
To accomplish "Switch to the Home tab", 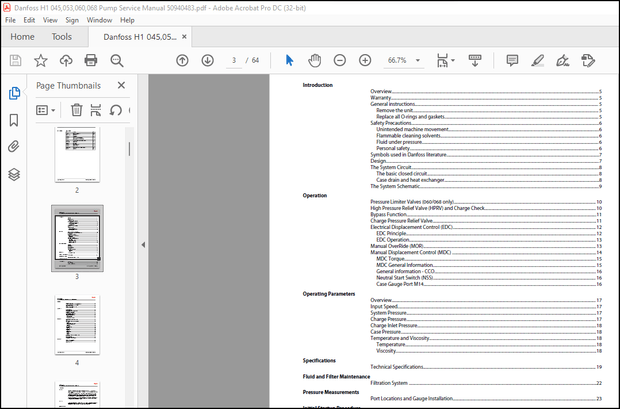I will point(22,37).
